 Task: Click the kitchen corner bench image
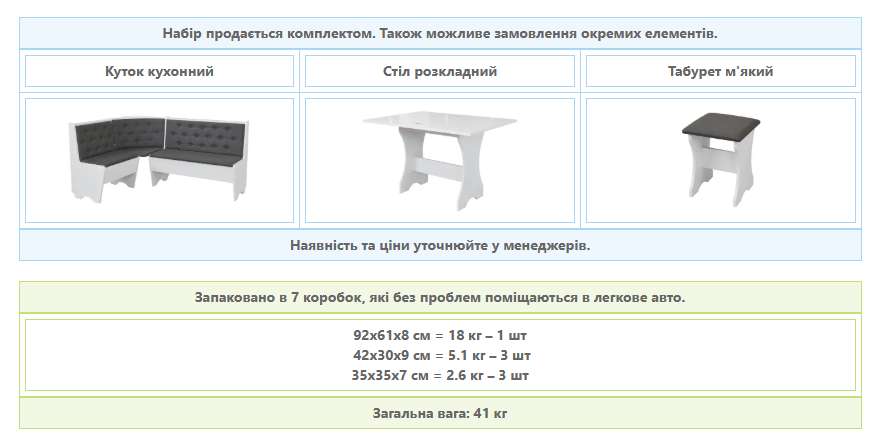point(159,160)
